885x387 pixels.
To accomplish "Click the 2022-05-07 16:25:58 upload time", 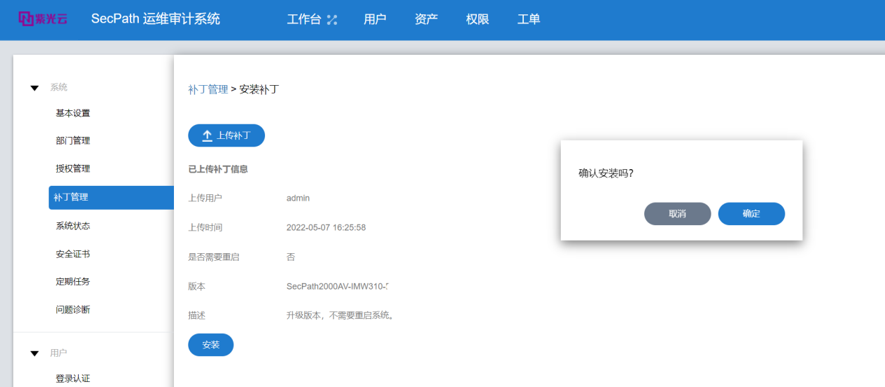I will [x=326, y=227].
